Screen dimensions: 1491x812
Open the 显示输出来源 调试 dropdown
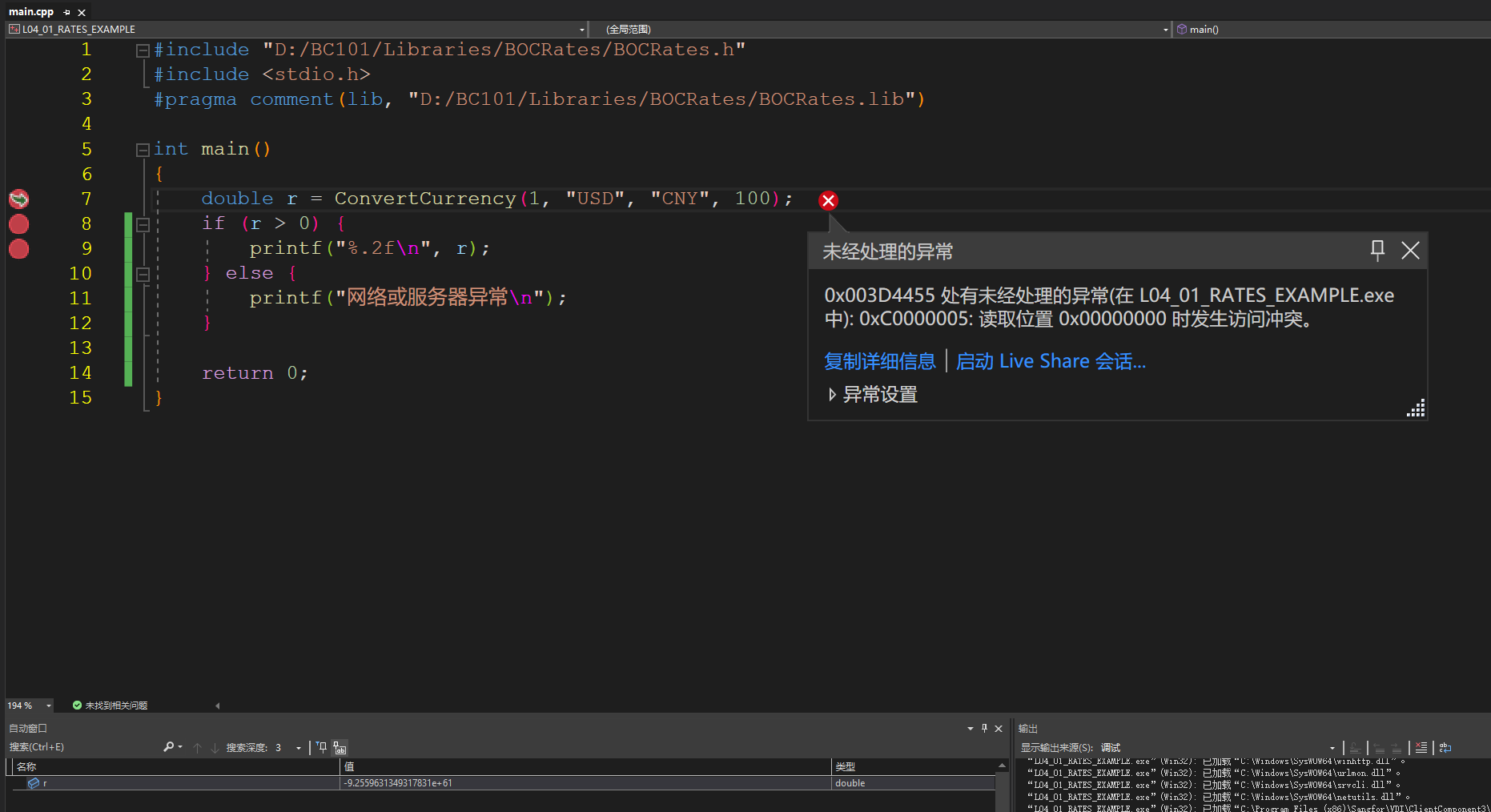coord(1332,748)
